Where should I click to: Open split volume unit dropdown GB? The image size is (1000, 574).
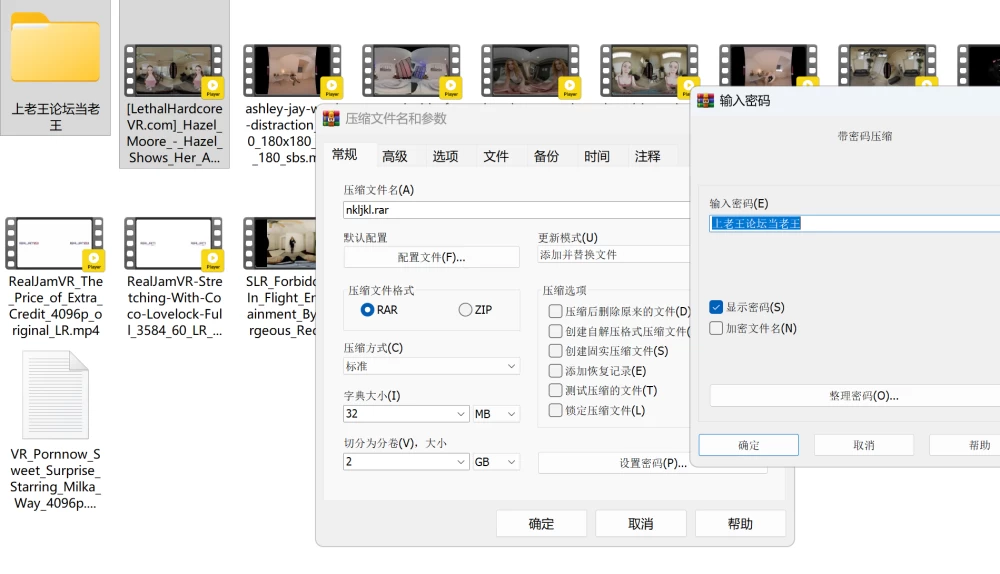(496, 462)
